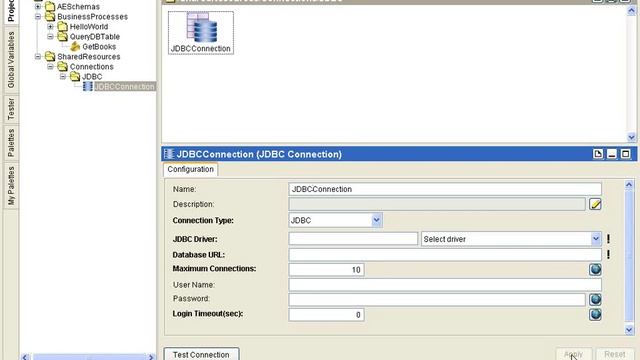
Task: Expand the HelloWorld tree node
Action: click(x=51, y=27)
